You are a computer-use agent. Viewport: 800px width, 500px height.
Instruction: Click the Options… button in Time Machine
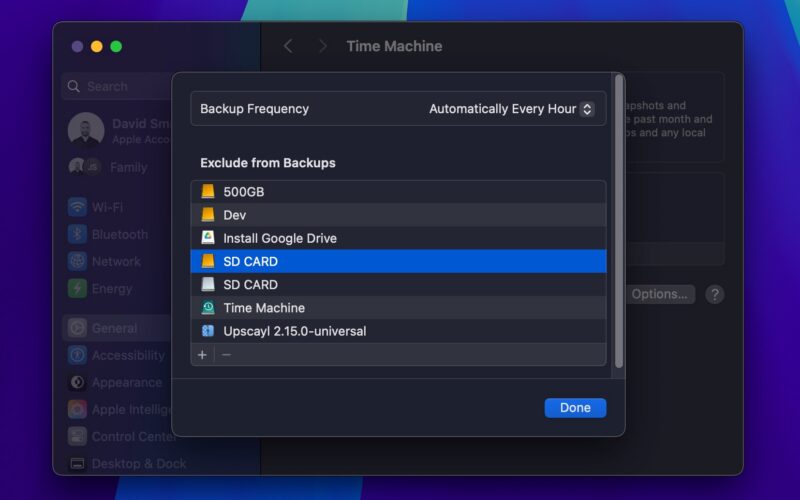coord(659,294)
